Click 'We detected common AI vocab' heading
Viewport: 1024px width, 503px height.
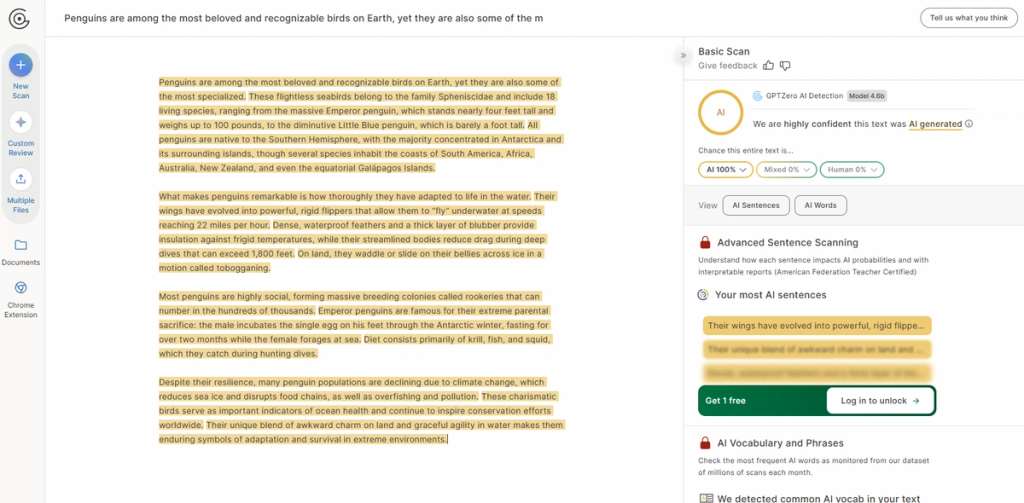818,498
